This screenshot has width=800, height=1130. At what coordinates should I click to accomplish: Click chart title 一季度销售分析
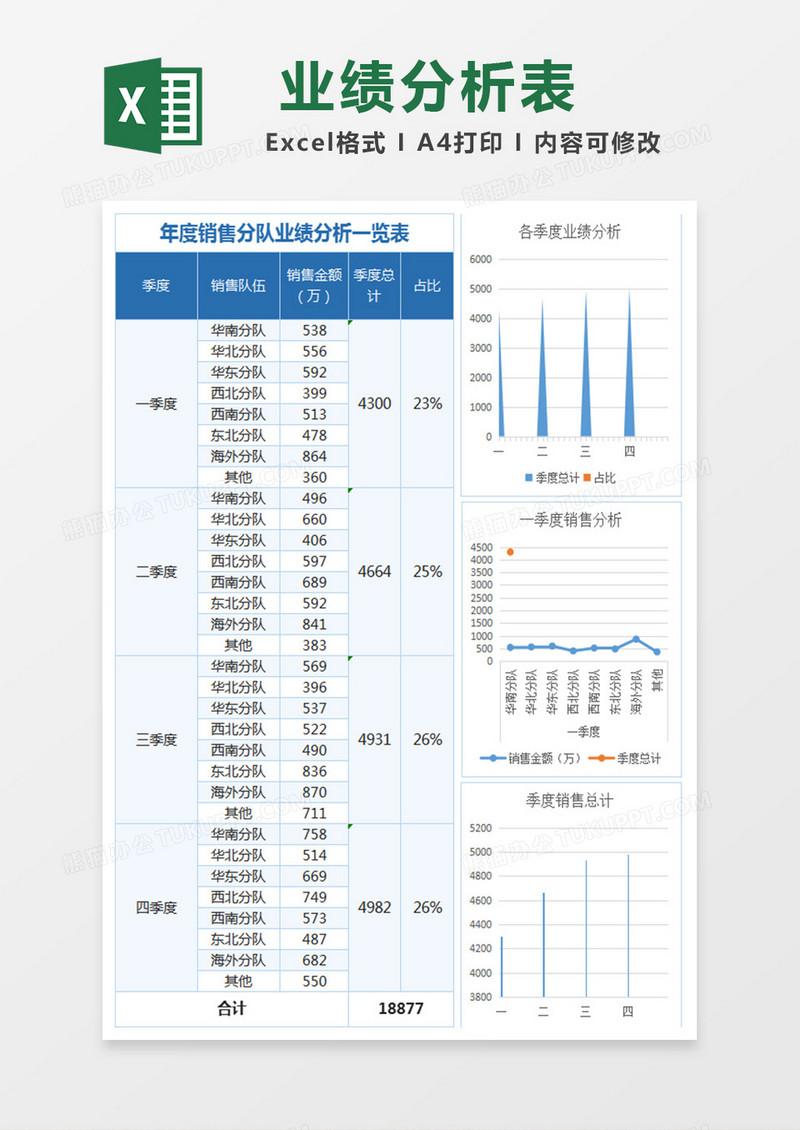coord(570,520)
